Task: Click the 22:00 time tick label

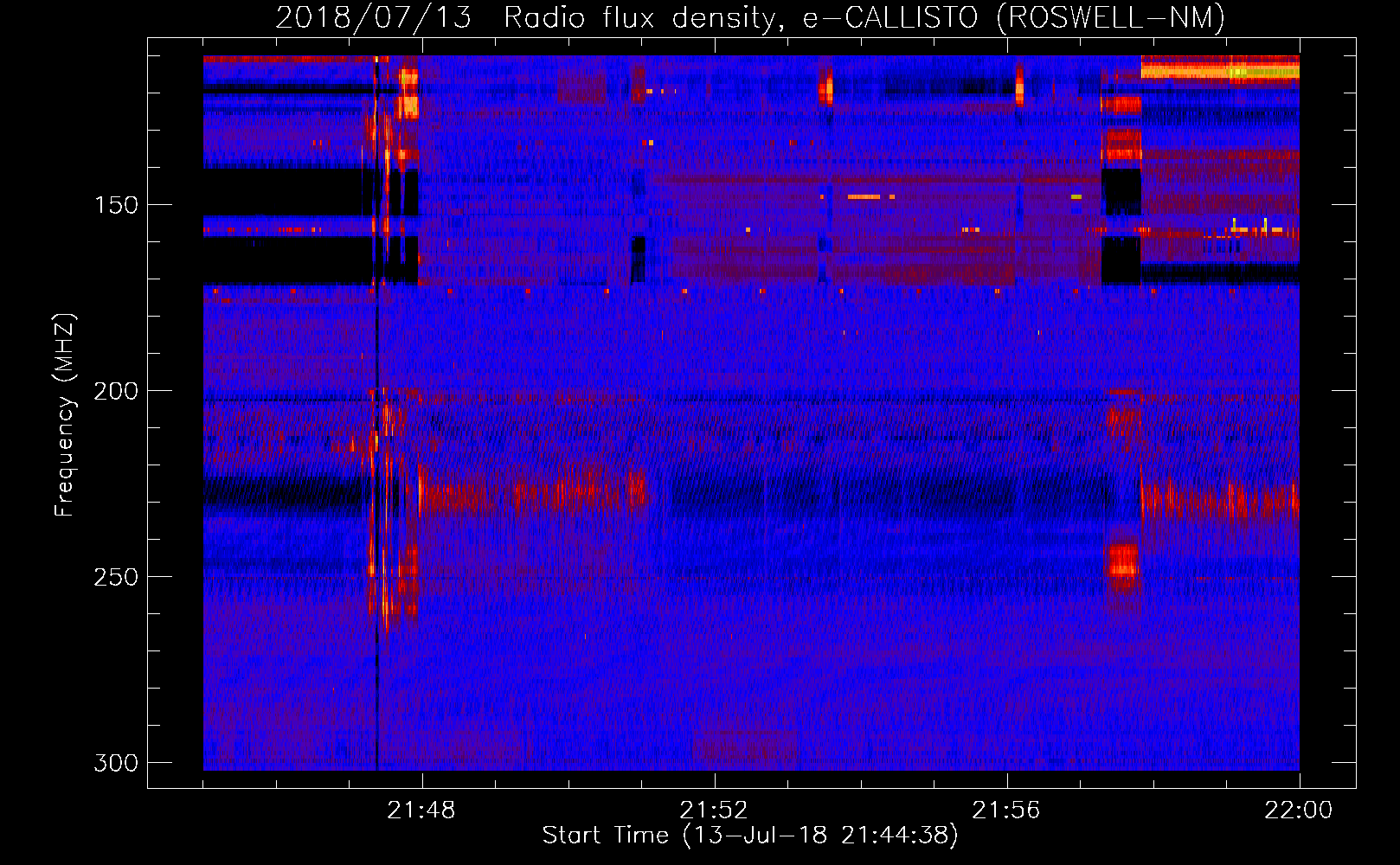Action: point(1299,811)
